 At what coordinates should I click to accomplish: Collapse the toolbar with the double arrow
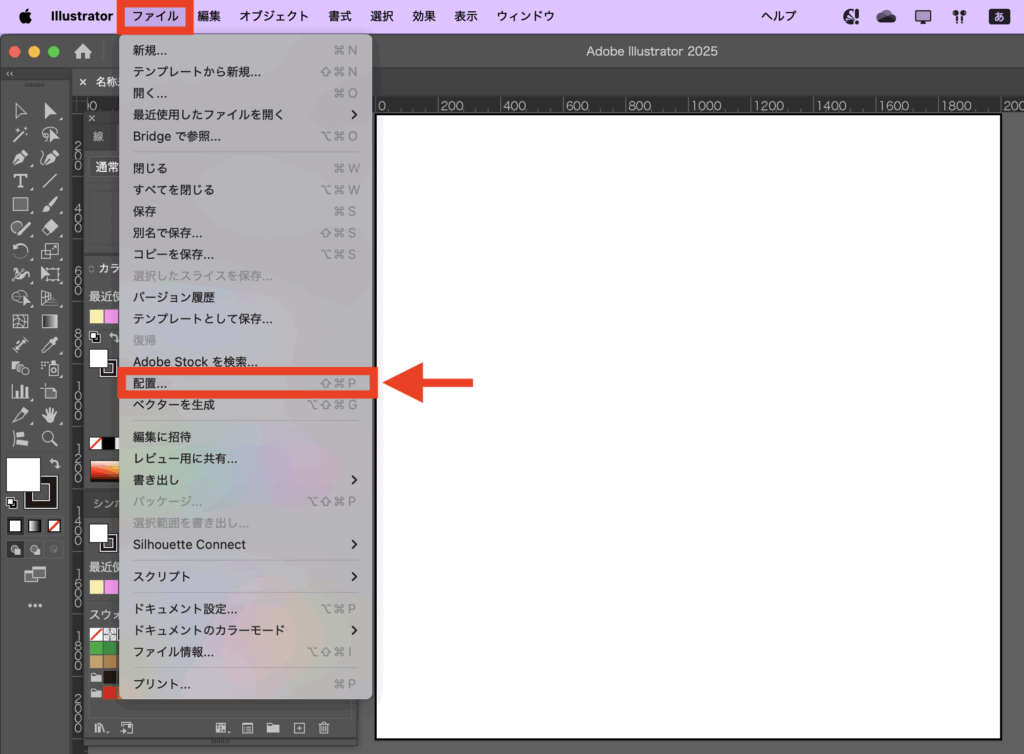click(10, 74)
